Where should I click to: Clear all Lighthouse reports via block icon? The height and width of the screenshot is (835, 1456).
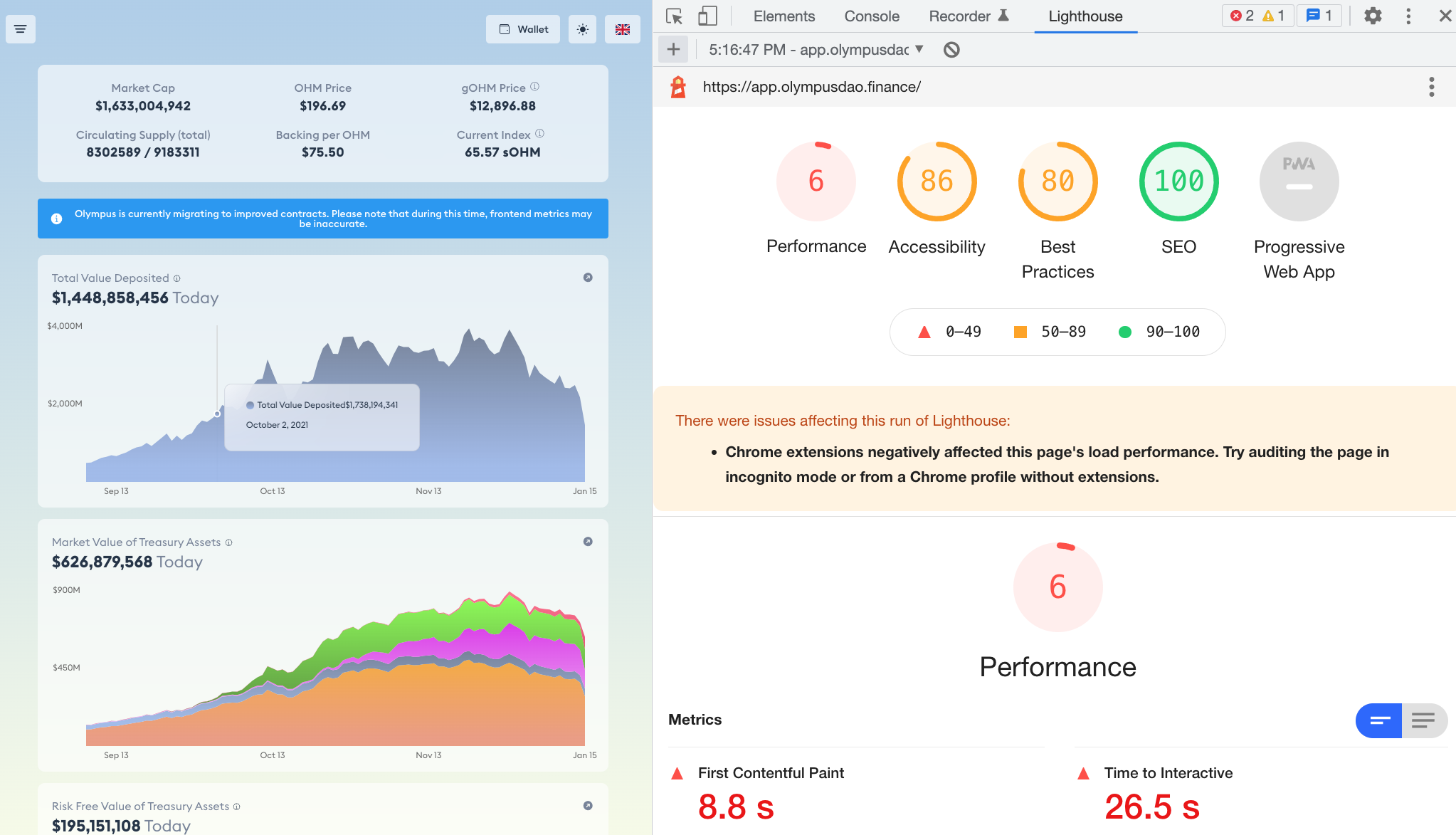951,50
